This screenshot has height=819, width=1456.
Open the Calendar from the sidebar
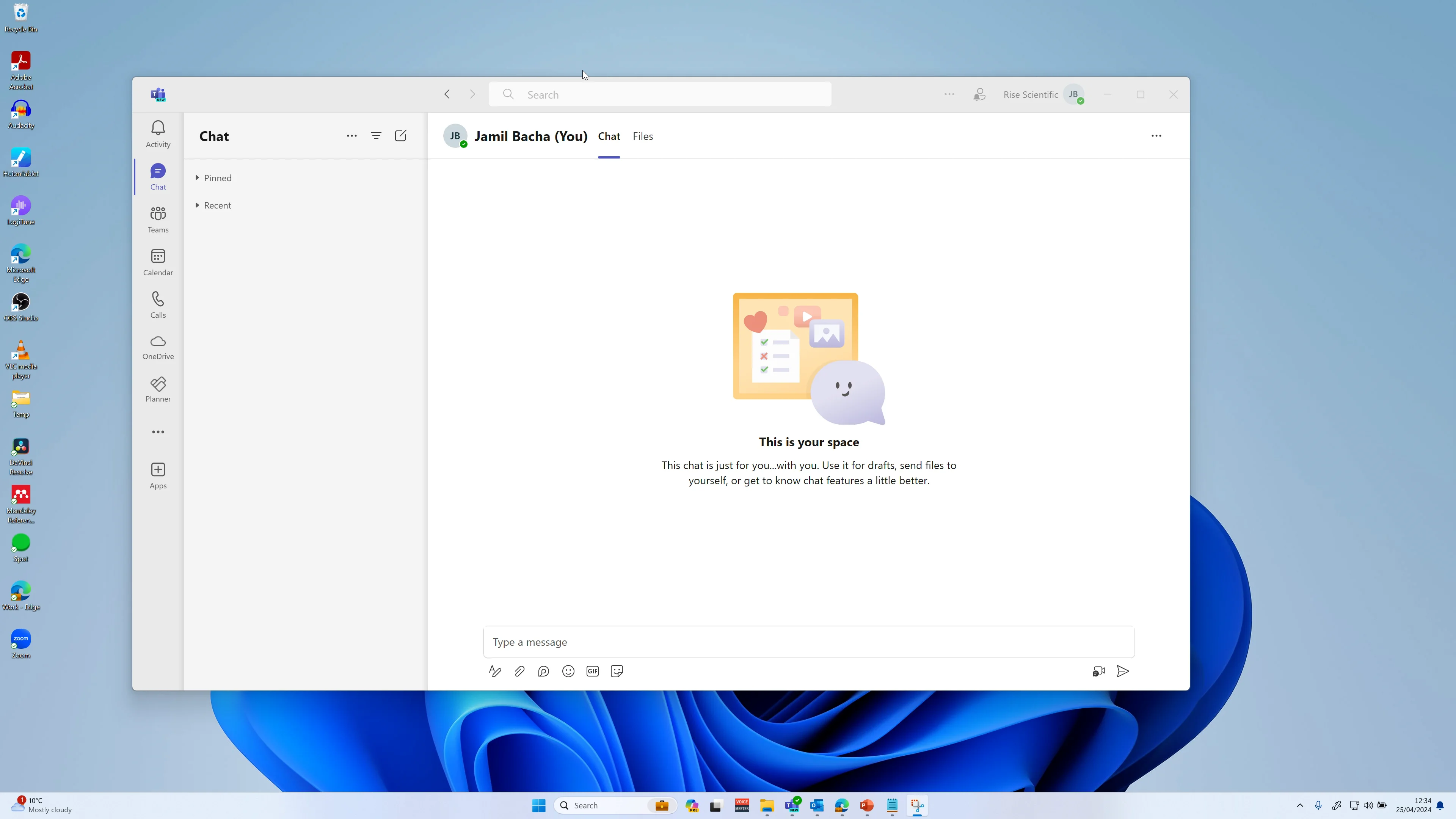point(158,262)
